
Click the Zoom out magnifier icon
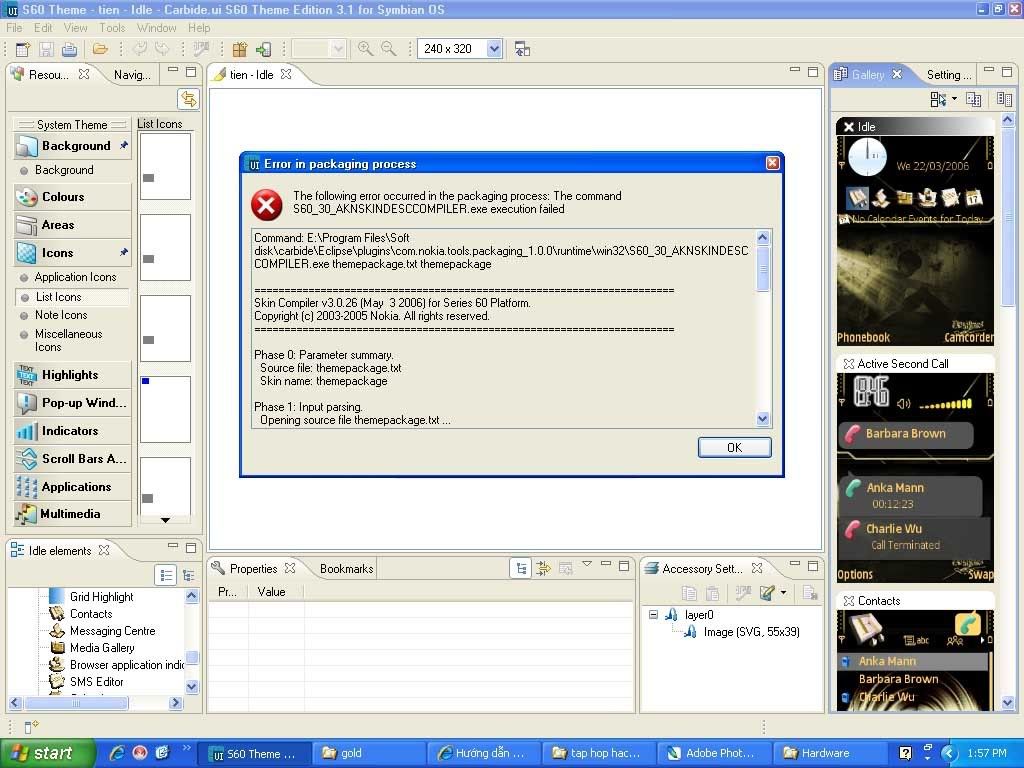(389, 49)
